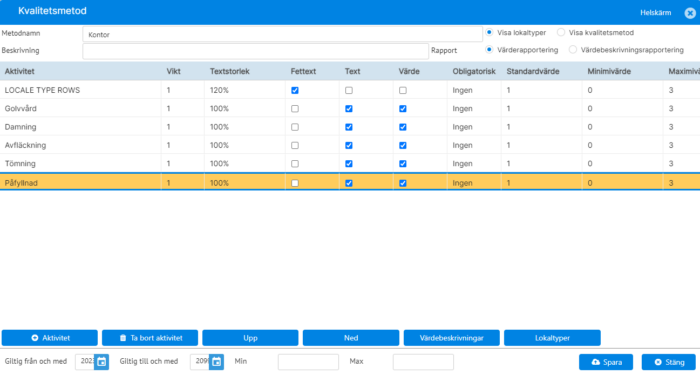Enable Fettext for Tömning row

click(x=295, y=163)
